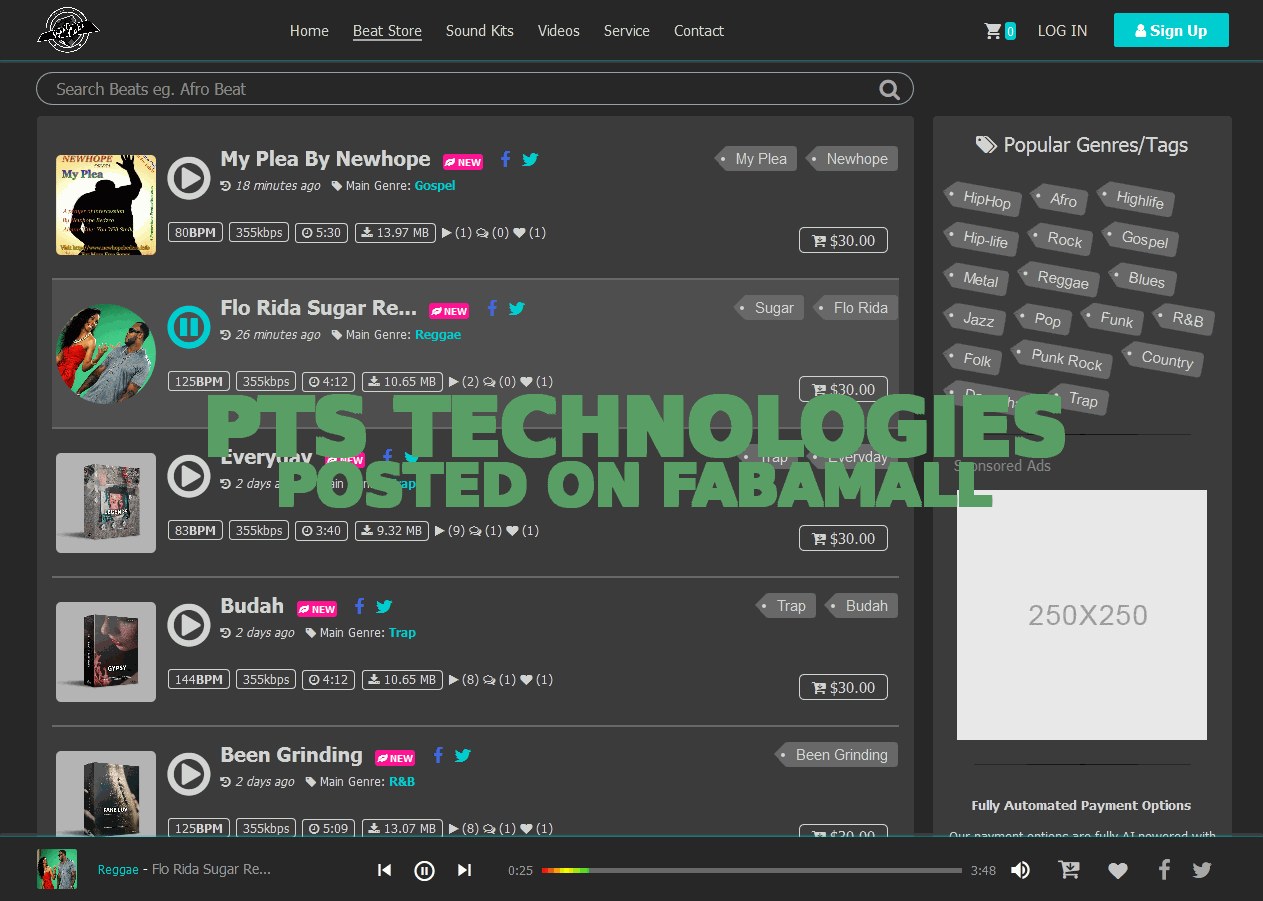
Task: Open the Flo Rida Sugar cover thumbnail
Action: pyautogui.click(x=106, y=354)
